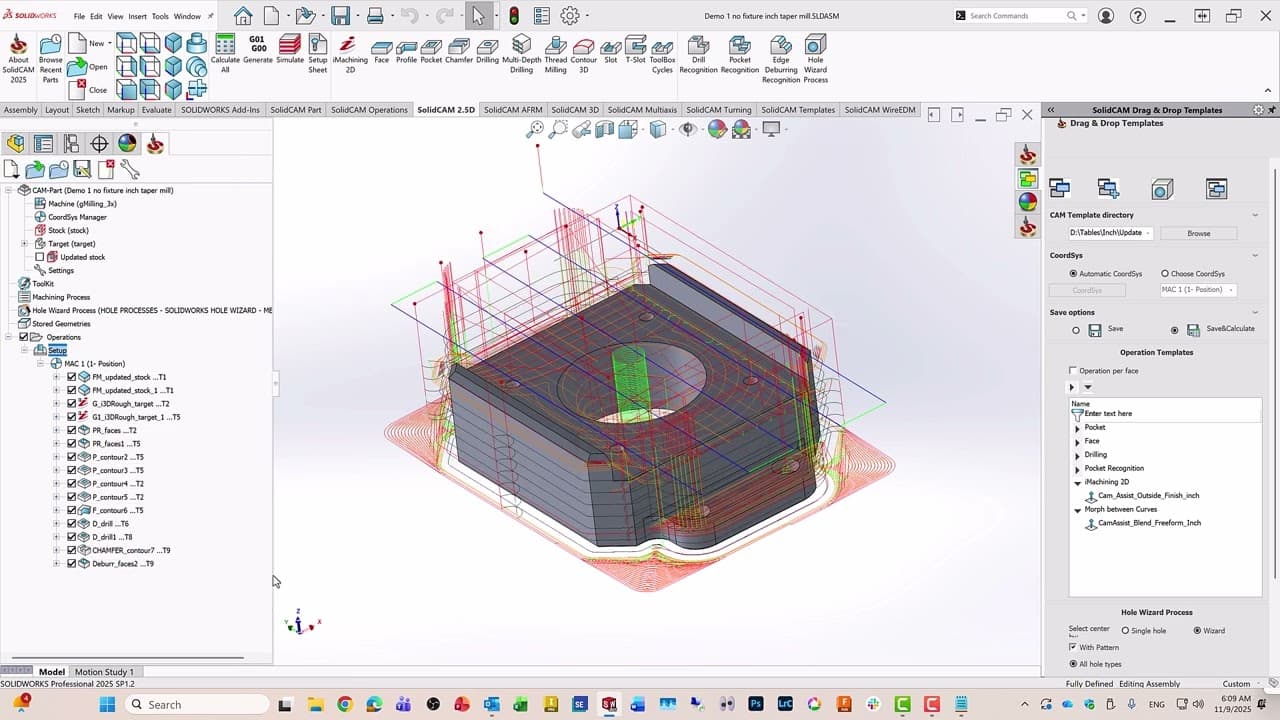Click the SOLIDWORKS Home icon
The height and width of the screenshot is (720, 1280).
(243, 16)
